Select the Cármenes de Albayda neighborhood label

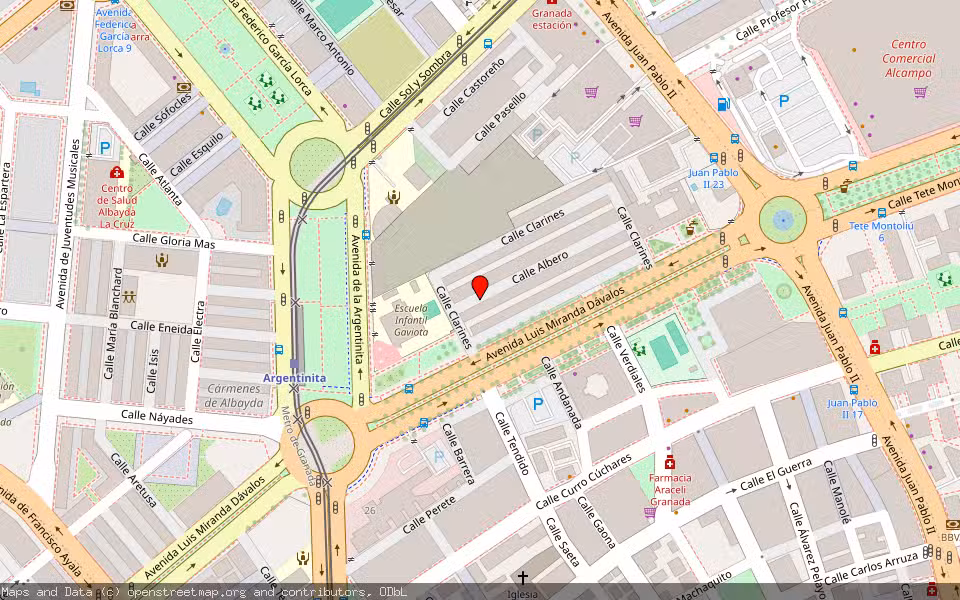pyautogui.click(x=235, y=396)
